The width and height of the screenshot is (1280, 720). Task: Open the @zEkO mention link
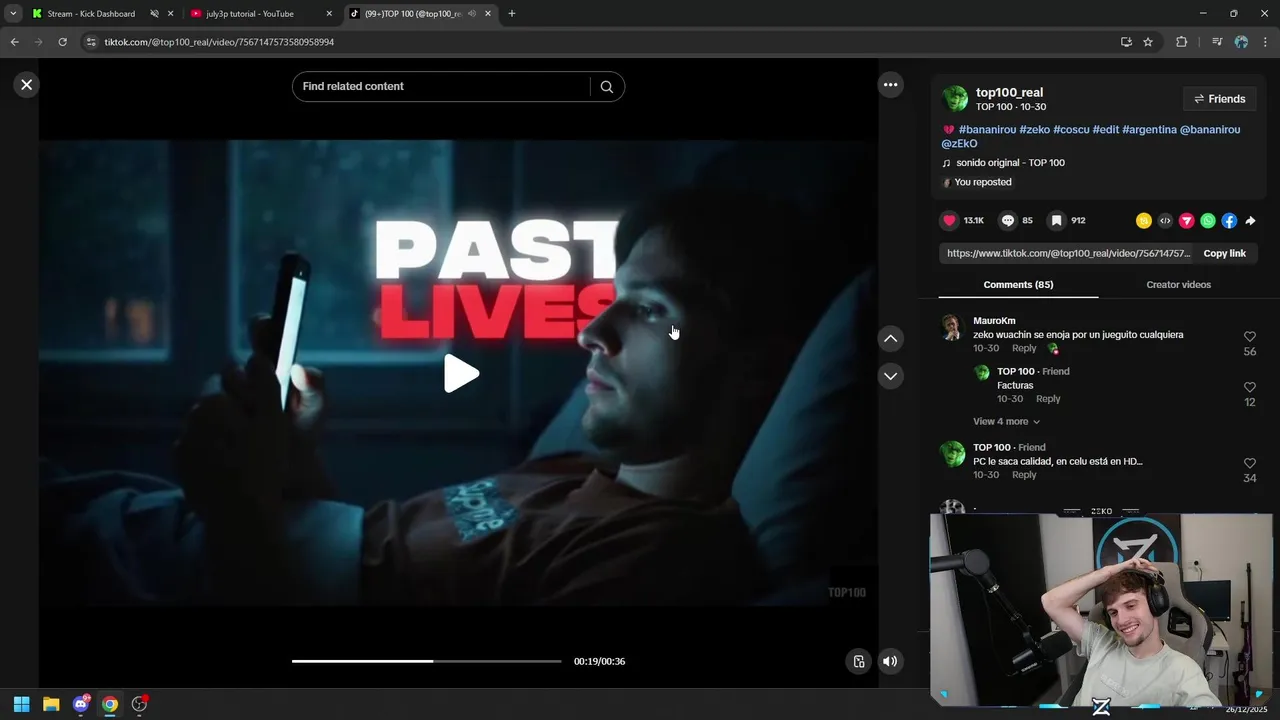click(959, 144)
